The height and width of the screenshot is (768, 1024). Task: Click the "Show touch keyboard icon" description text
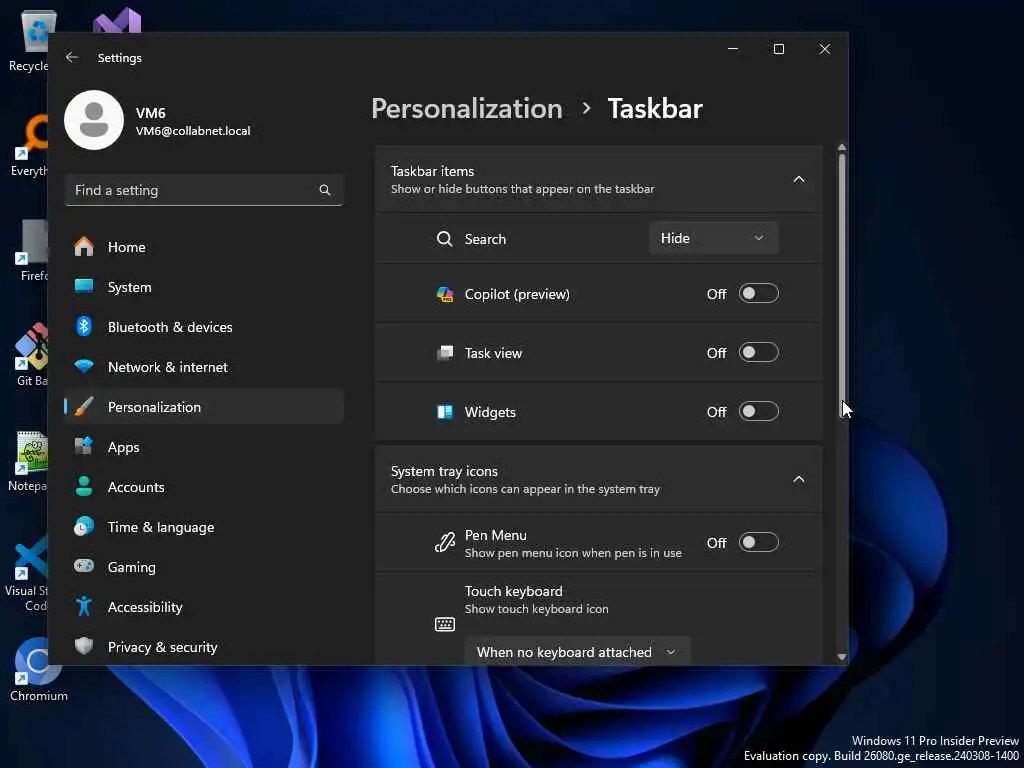click(536, 609)
